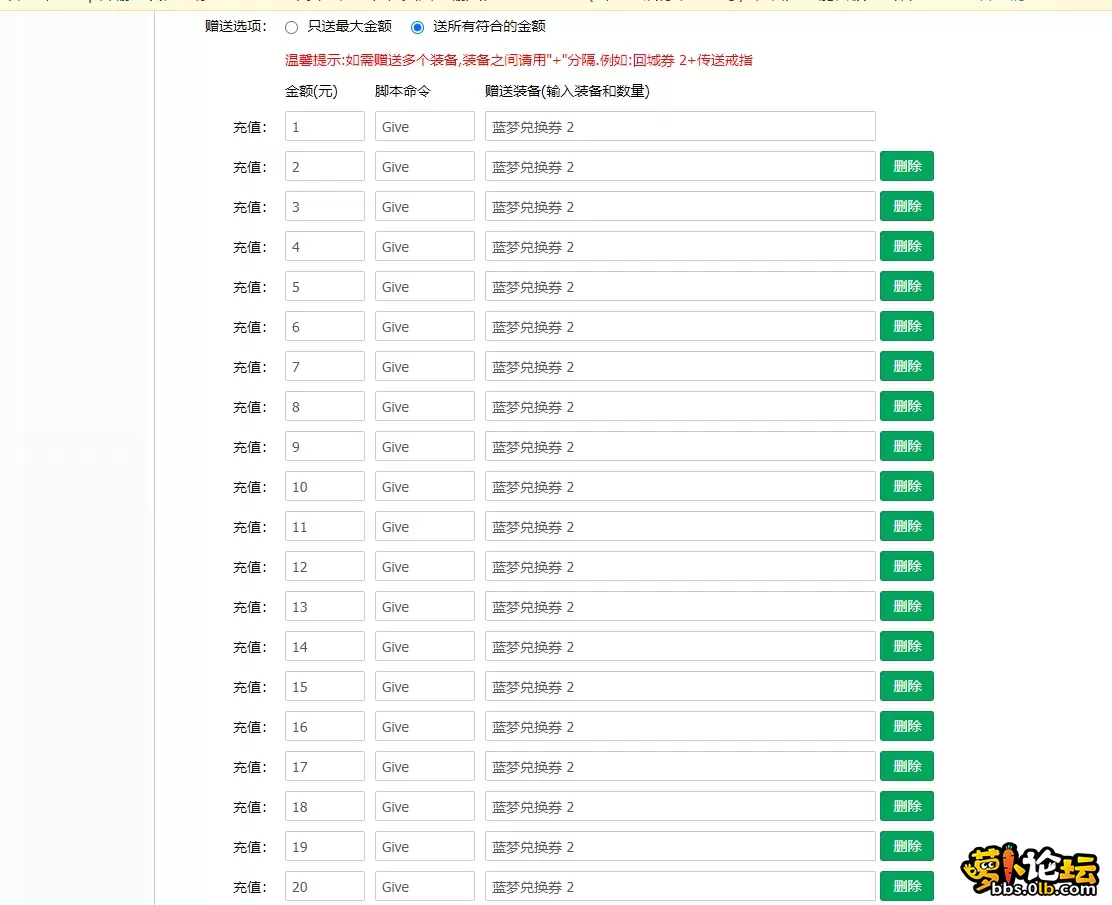Delete the recharge row with amount 6
Screen dimensions: 1112x905
coord(906,326)
